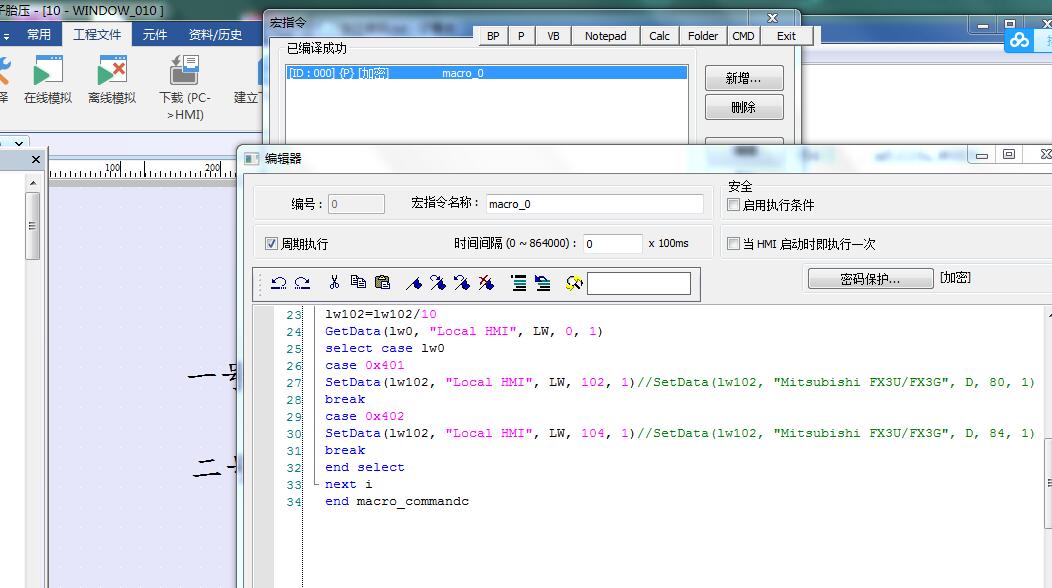The height and width of the screenshot is (588, 1052).
Task: Collapse the code fold at line 33
Action: point(316,484)
